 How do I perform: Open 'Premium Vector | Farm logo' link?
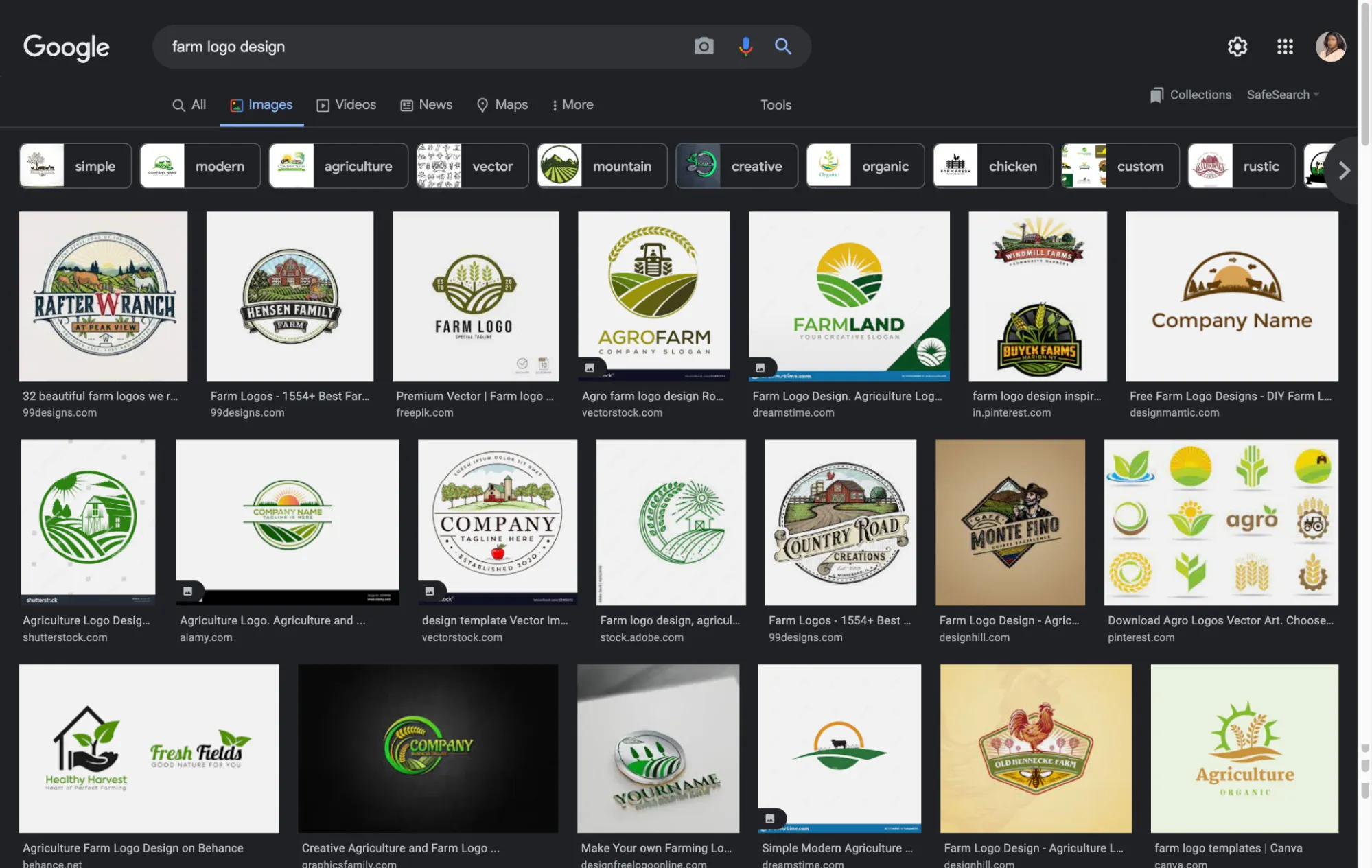(x=475, y=396)
